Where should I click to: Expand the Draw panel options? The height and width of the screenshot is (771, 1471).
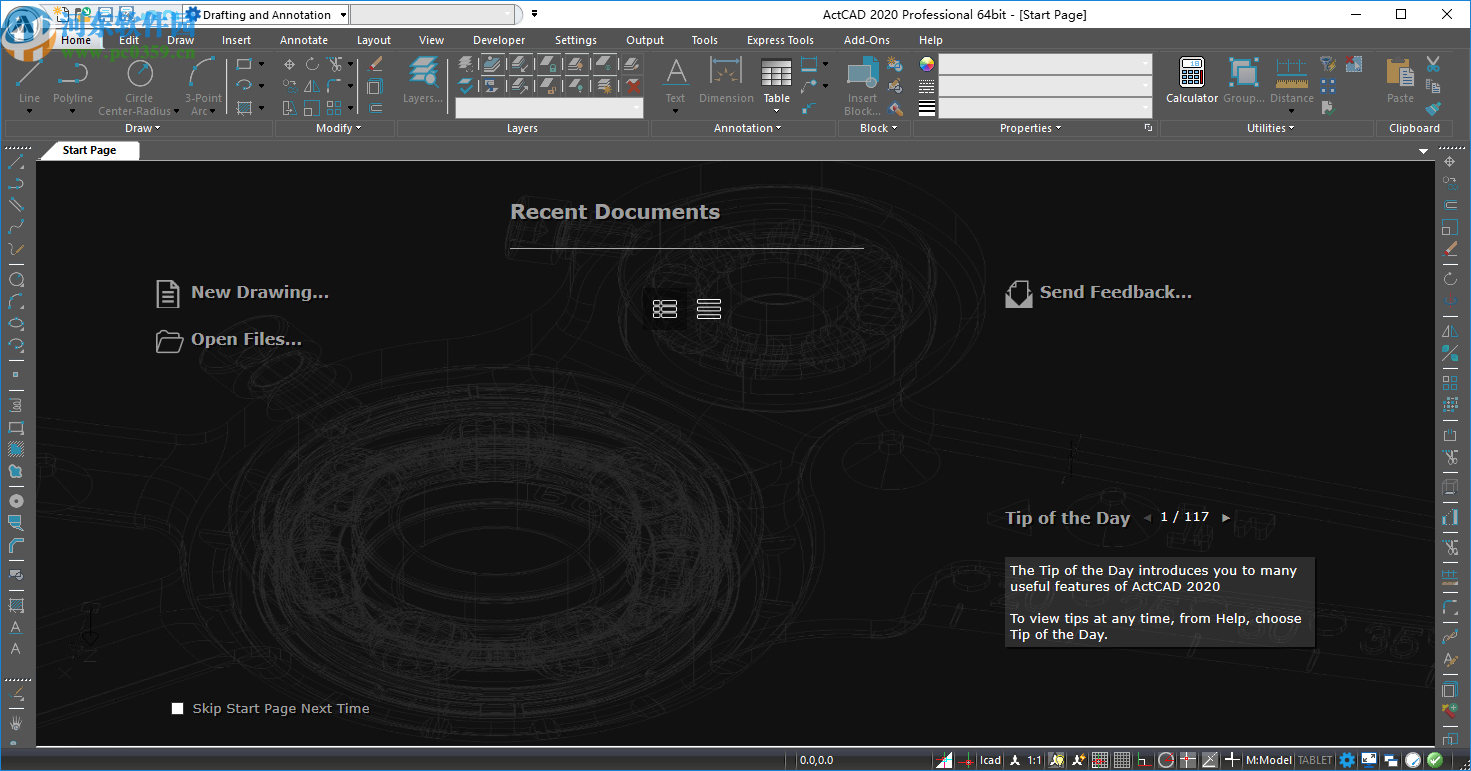point(142,128)
